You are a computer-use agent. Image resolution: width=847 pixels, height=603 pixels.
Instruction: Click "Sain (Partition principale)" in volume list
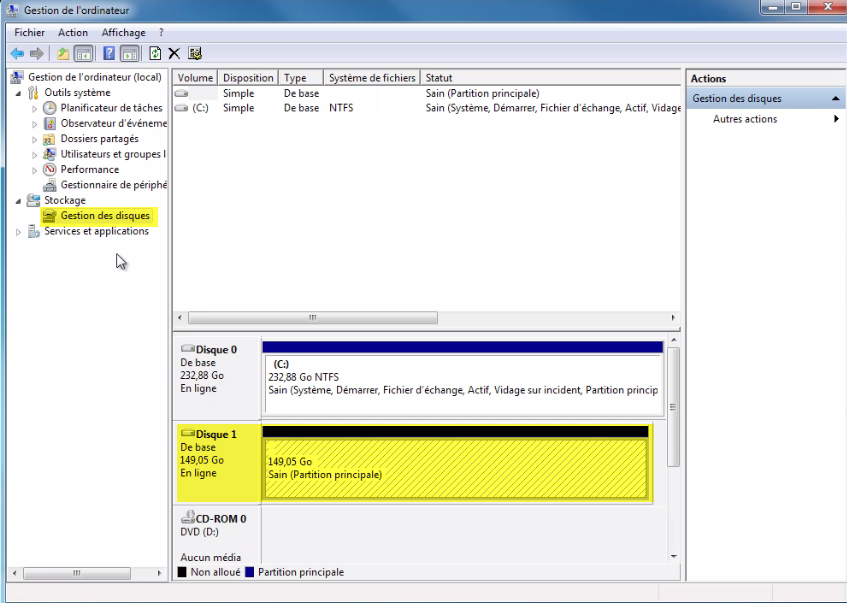click(x=482, y=93)
